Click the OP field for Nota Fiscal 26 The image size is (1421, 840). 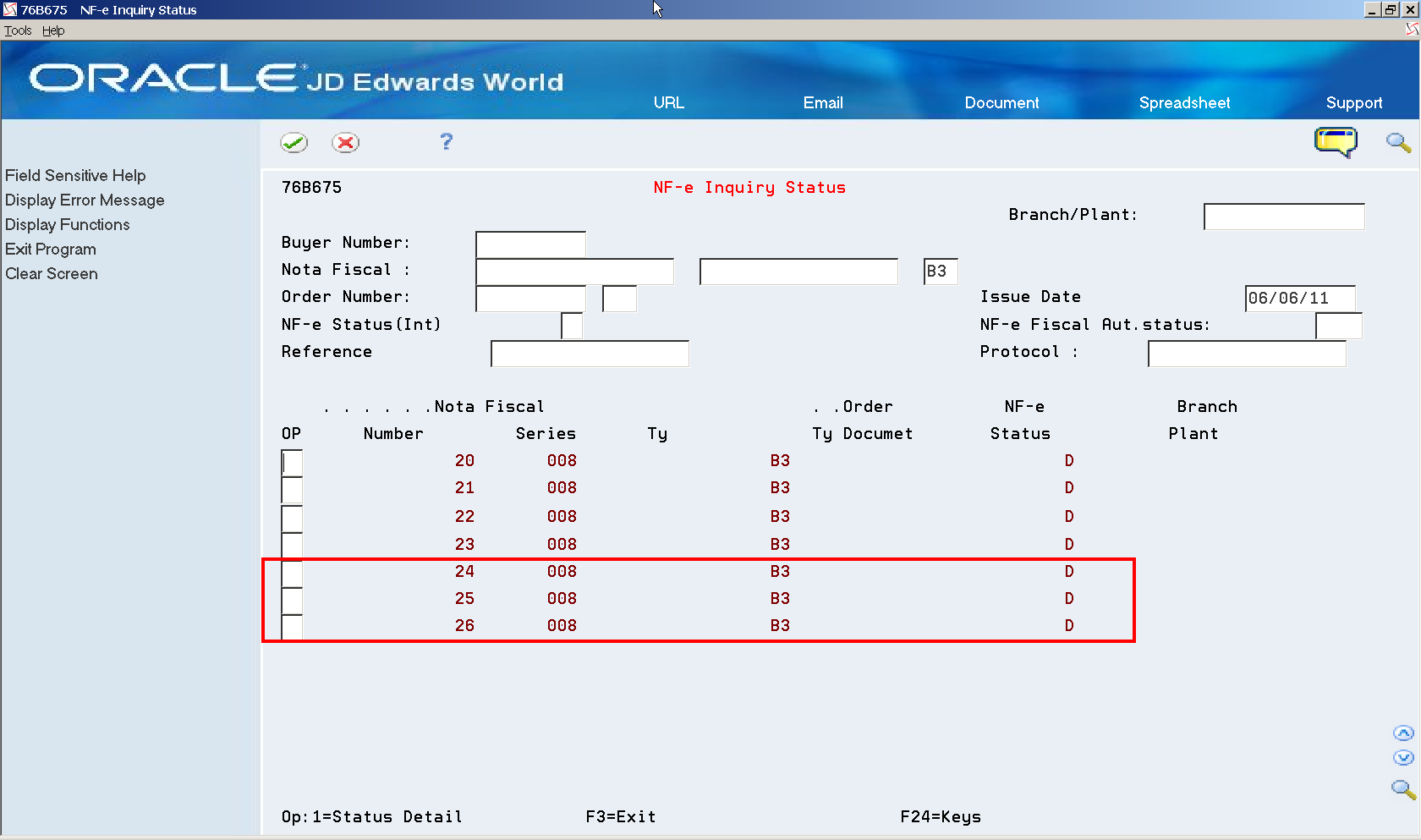(x=292, y=628)
